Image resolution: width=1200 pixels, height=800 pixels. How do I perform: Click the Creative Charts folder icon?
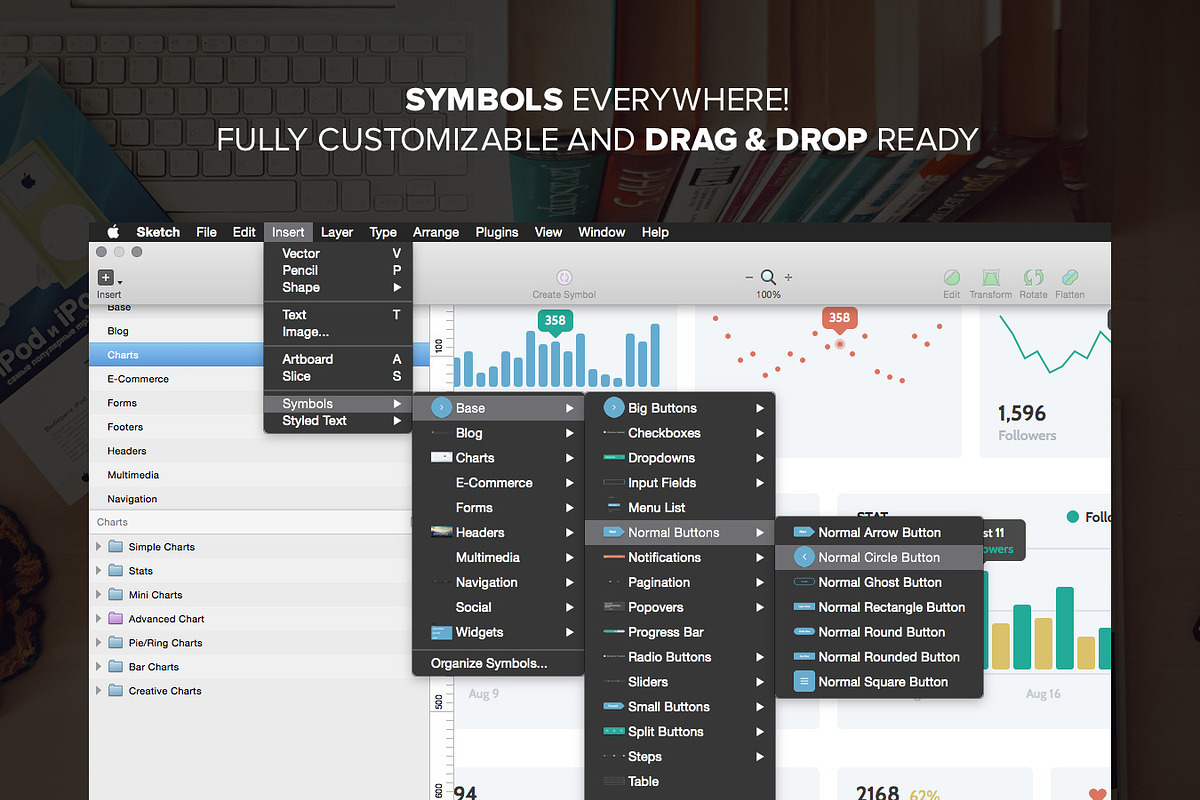click(115, 691)
